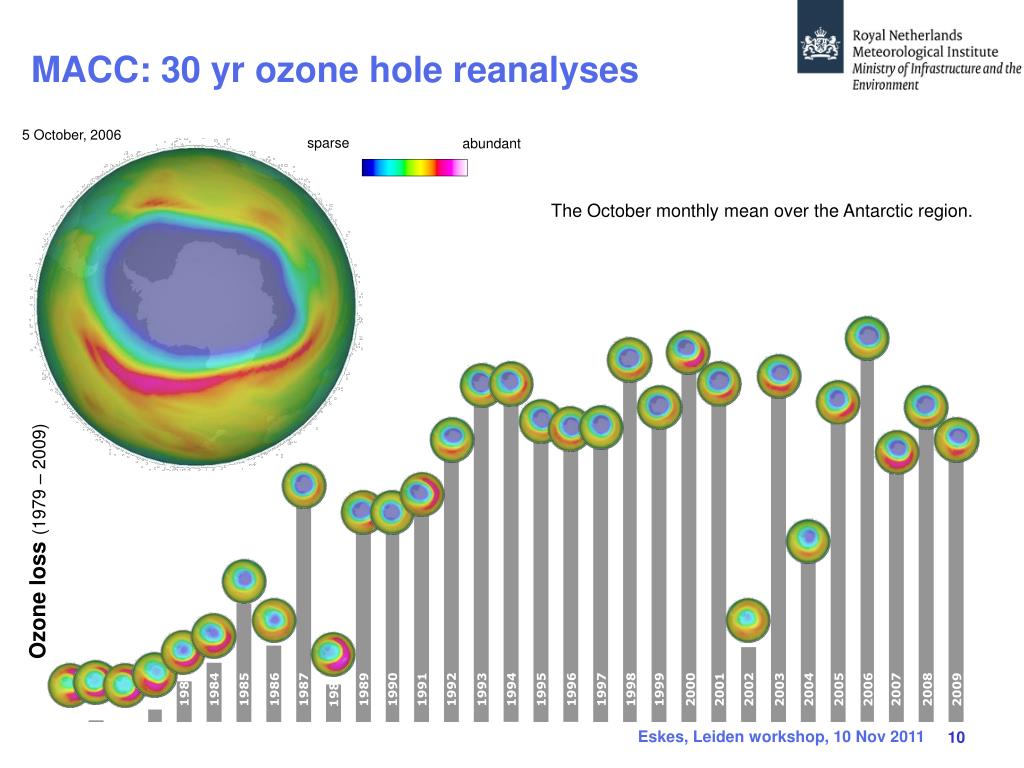This screenshot has height=768, width=1024.
Task: Click the 2009 year label on its bar
Action: (x=956, y=689)
